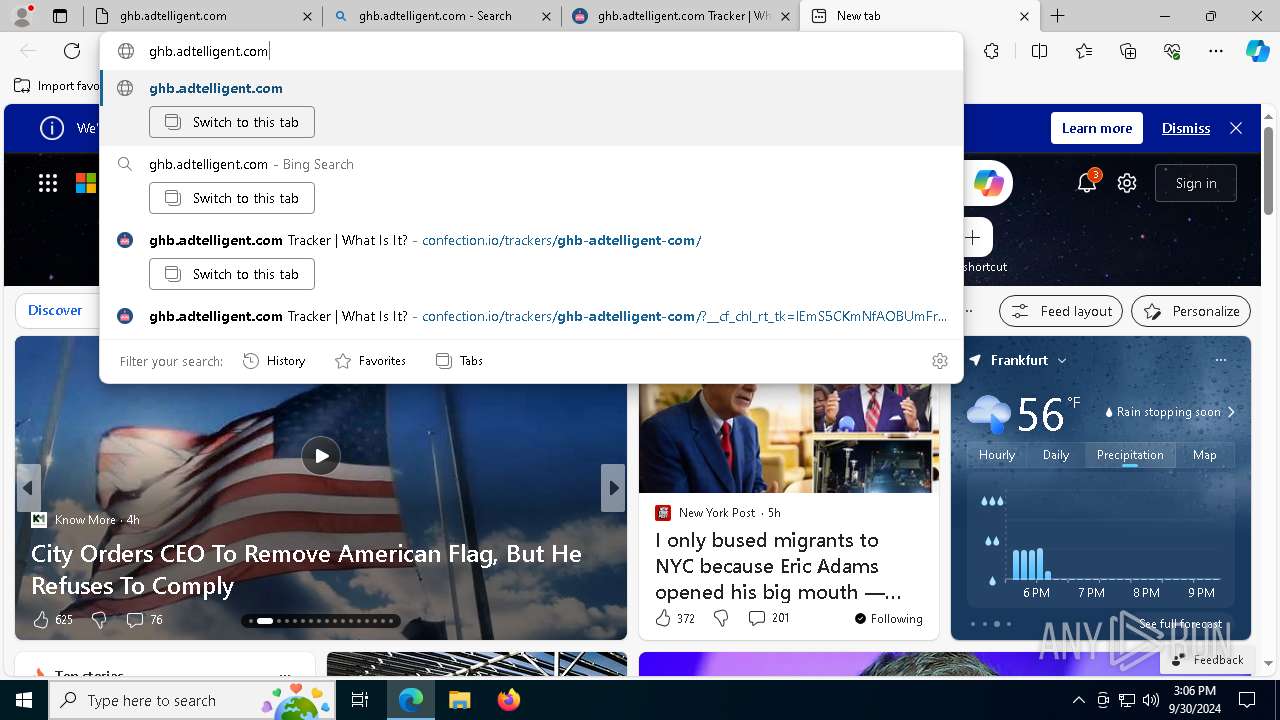1280x720 pixels.
Task: Open Import favorites bookmark item
Action: [x=57, y=86]
